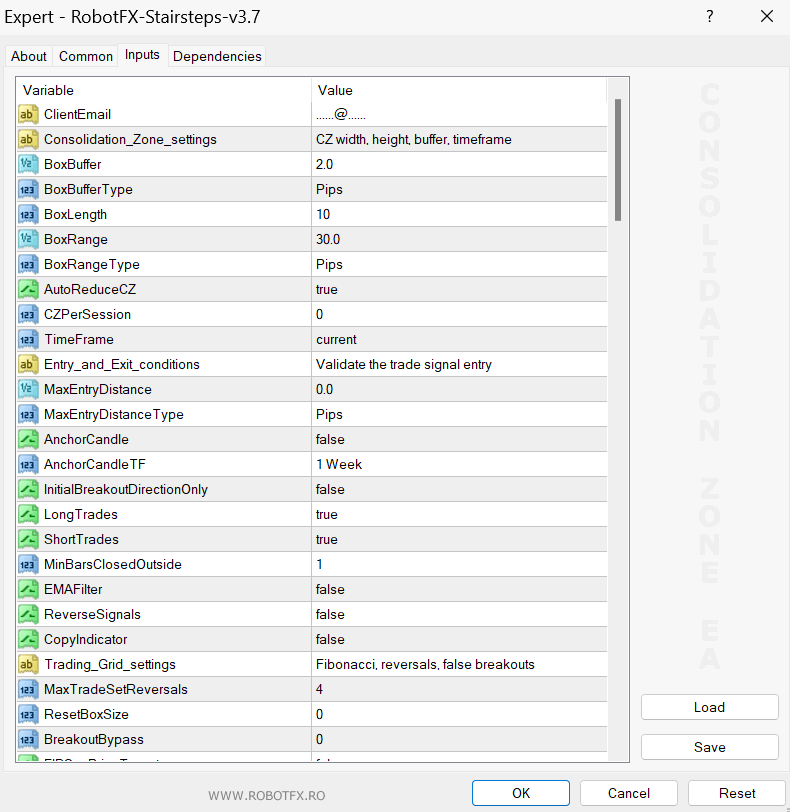Click the boolean icon beside ShortTrades
This screenshot has width=790, height=812.
28,539
